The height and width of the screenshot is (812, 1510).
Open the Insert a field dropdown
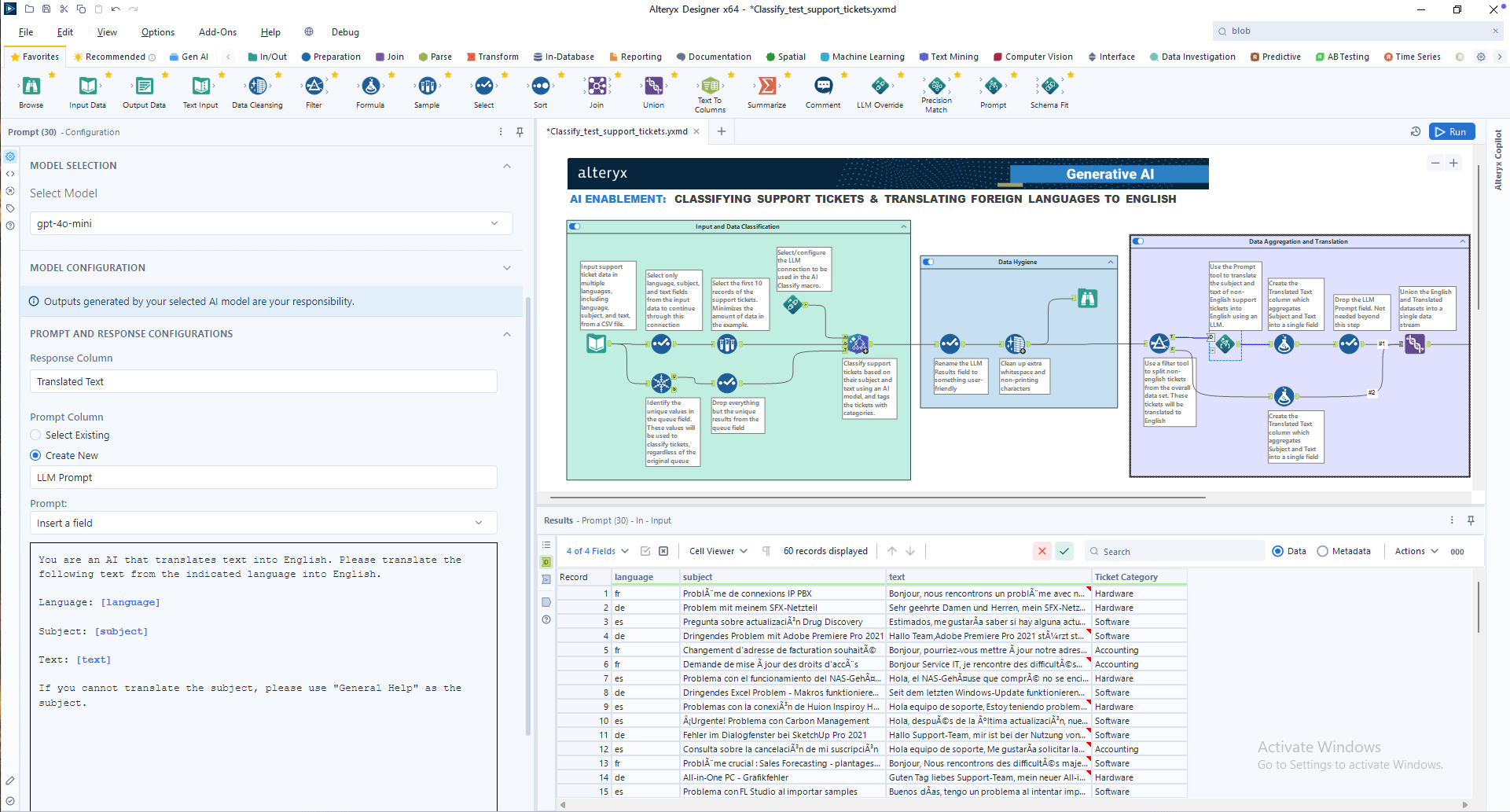pyautogui.click(x=263, y=523)
